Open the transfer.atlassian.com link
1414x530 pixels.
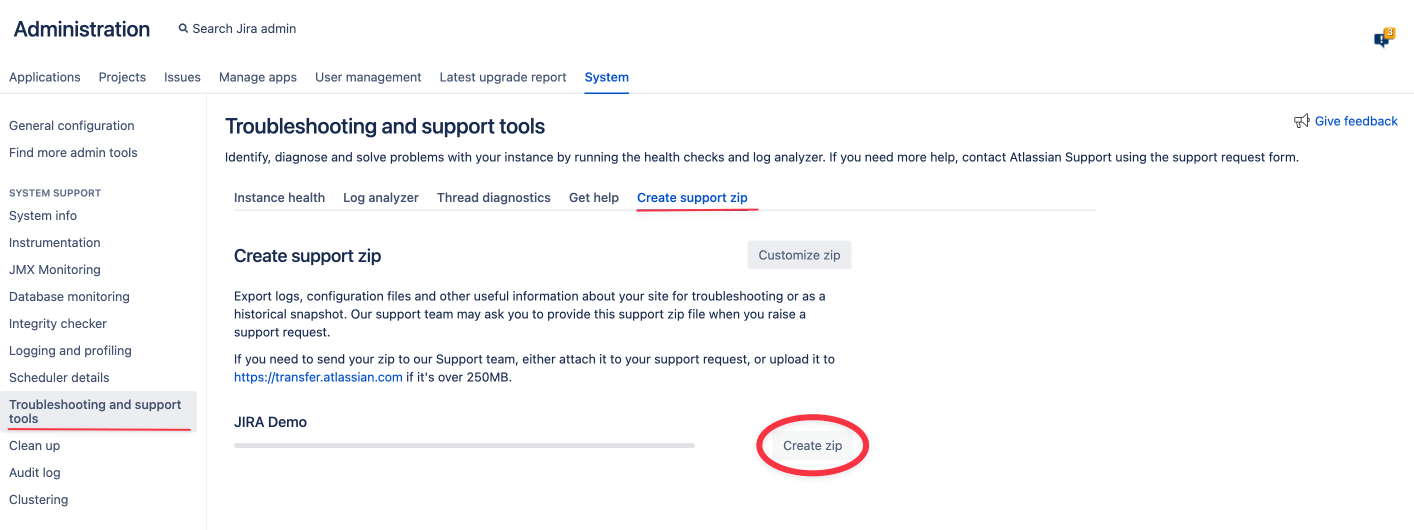(318, 377)
